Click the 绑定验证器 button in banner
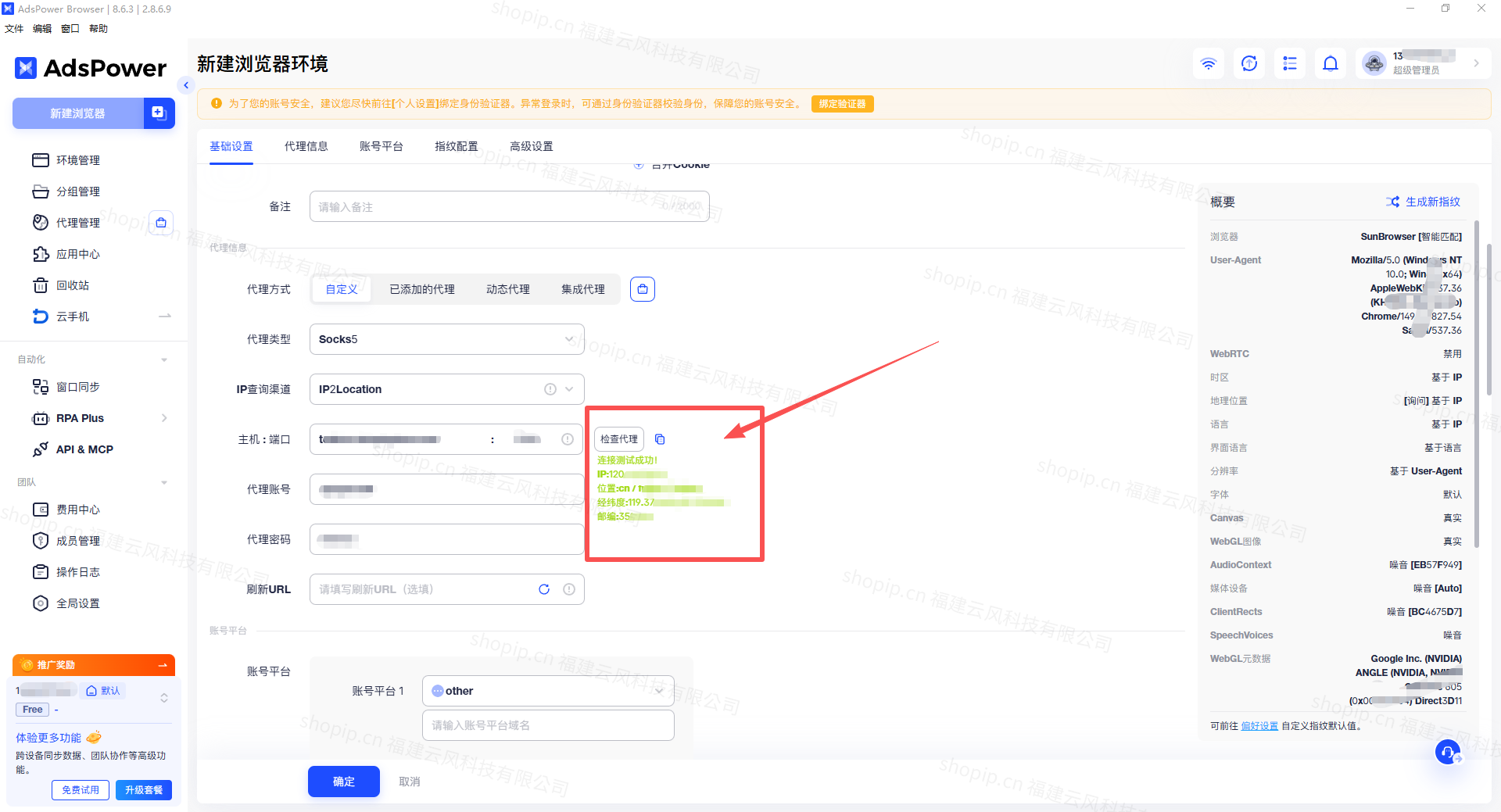Viewport: 1501px width, 812px height. (843, 104)
